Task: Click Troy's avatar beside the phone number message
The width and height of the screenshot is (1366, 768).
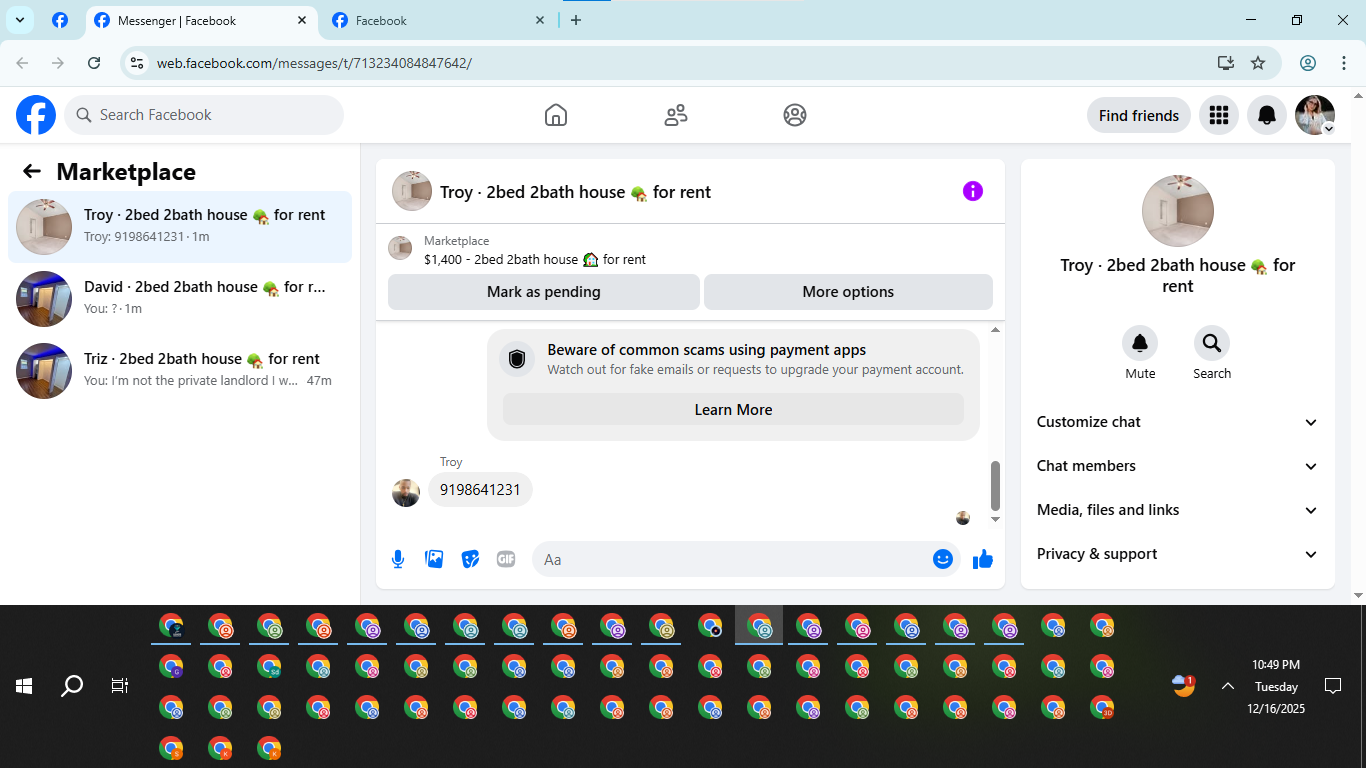Action: [x=406, y=493]
